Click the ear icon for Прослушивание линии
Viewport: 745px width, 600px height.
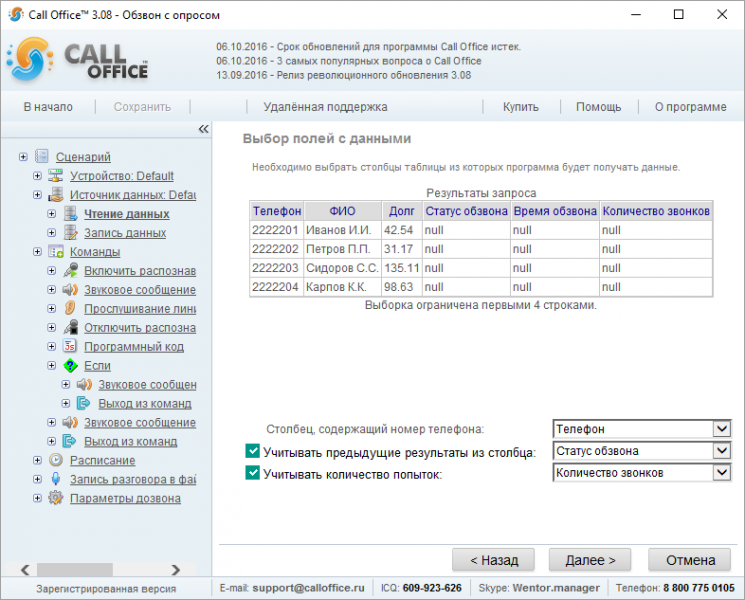(70, 308)
